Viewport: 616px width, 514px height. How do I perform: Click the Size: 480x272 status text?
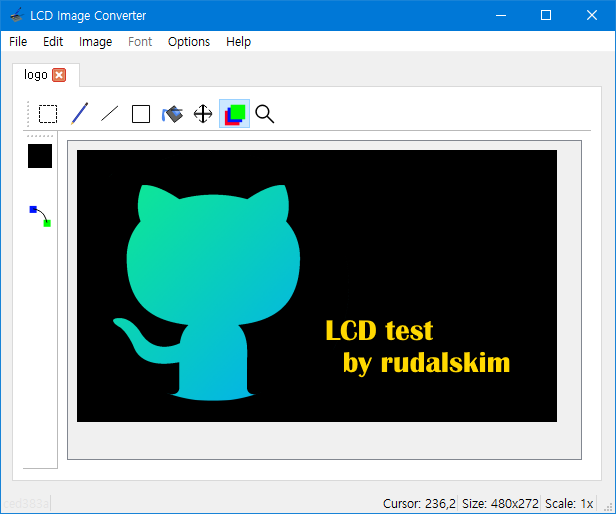(x=500, y=503)
